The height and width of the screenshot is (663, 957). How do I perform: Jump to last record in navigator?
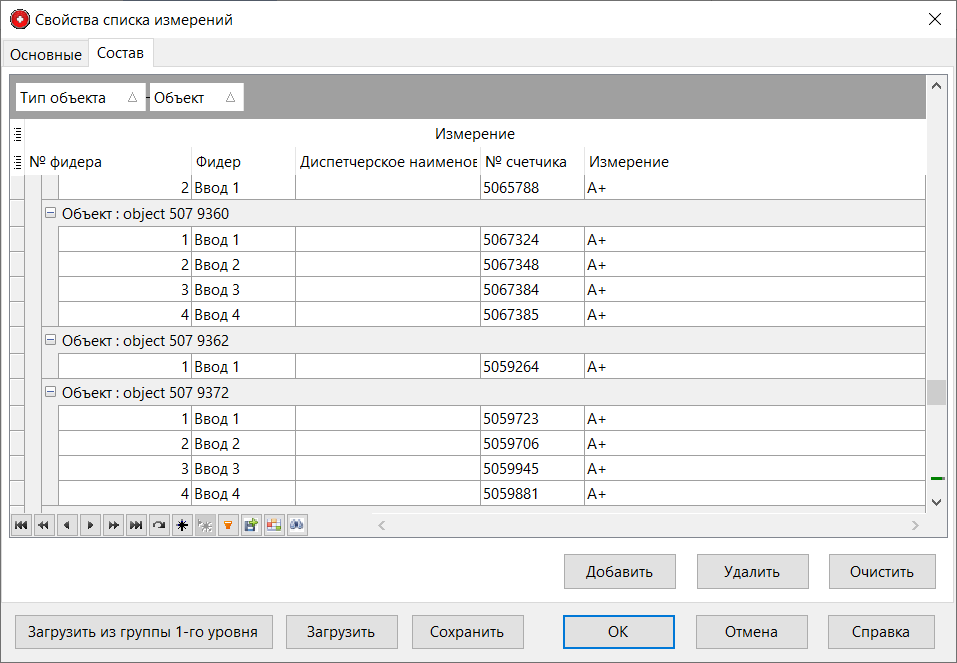tap(136, 525)
